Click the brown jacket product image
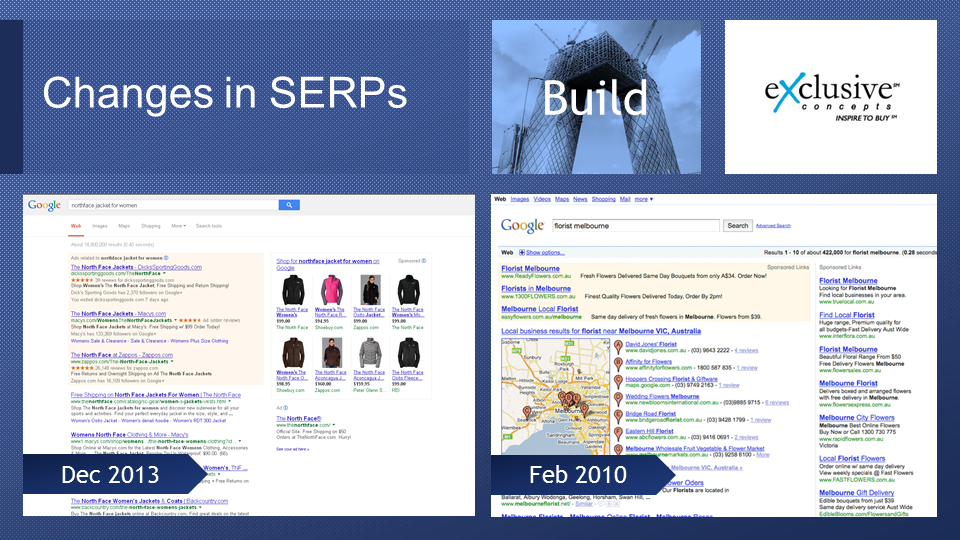Image resolution: width=960 pixels, height=540 pixels. (293, 352)
